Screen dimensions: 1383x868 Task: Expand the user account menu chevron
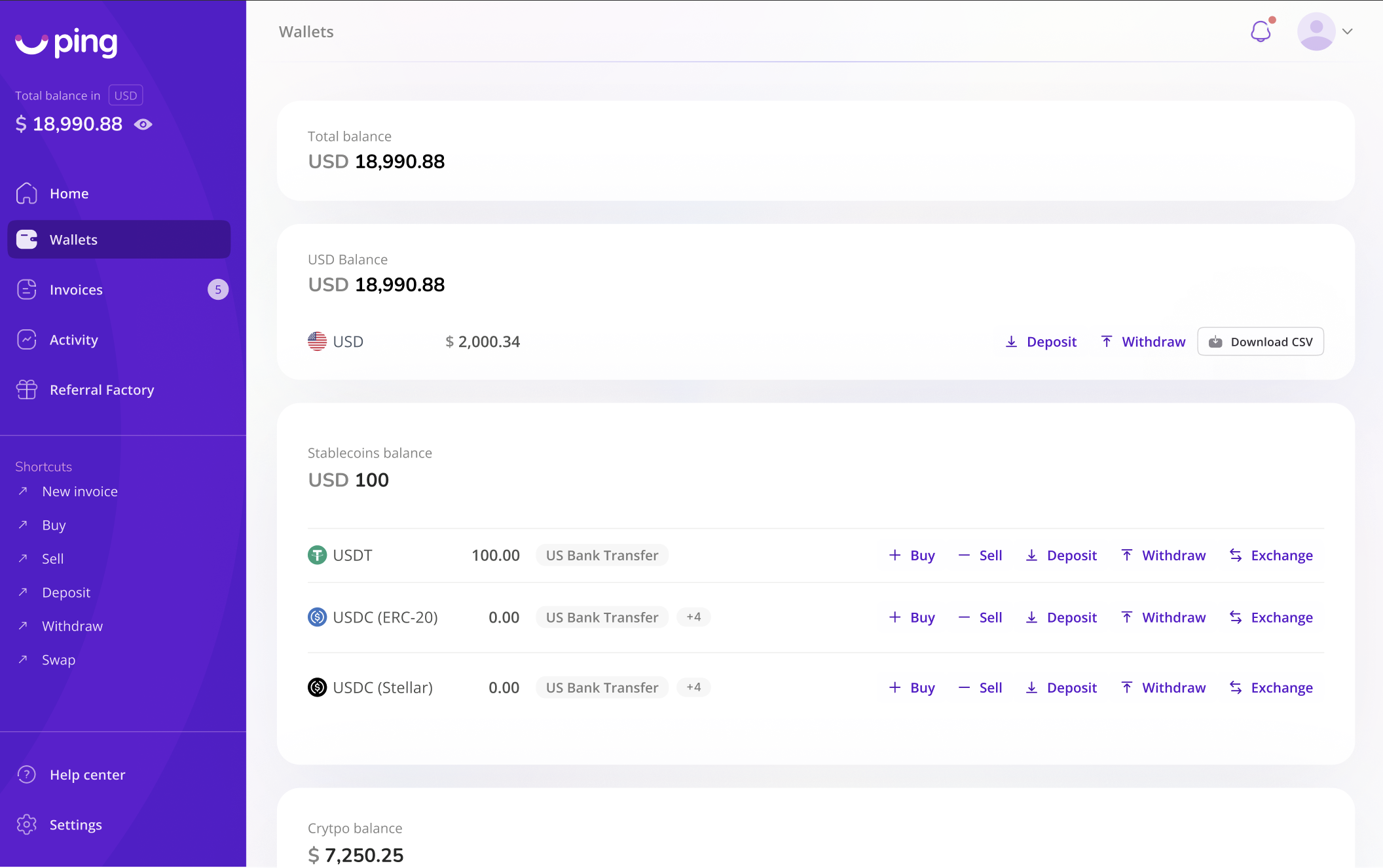point(1347,31)
